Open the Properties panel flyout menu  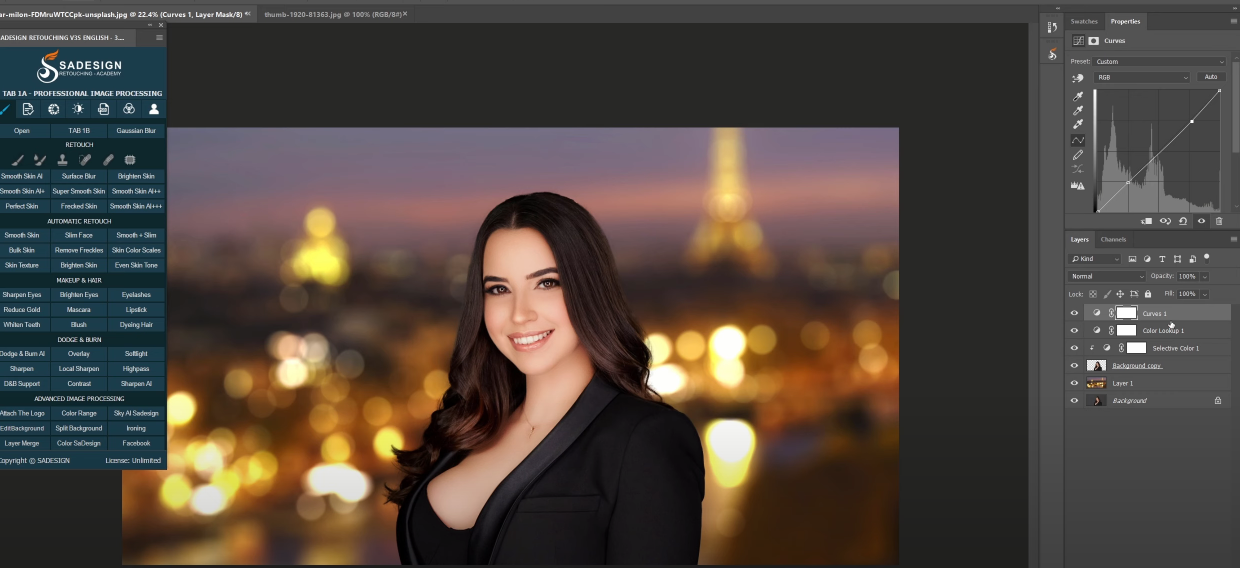click(x=1234, y=21)
